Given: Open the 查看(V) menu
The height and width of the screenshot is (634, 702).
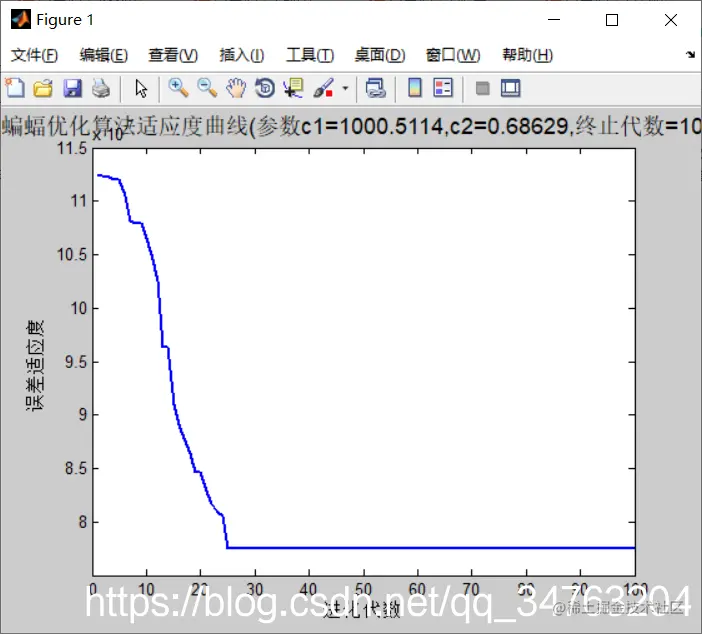Looking at the screenshot, I should [x=173, y=55].
